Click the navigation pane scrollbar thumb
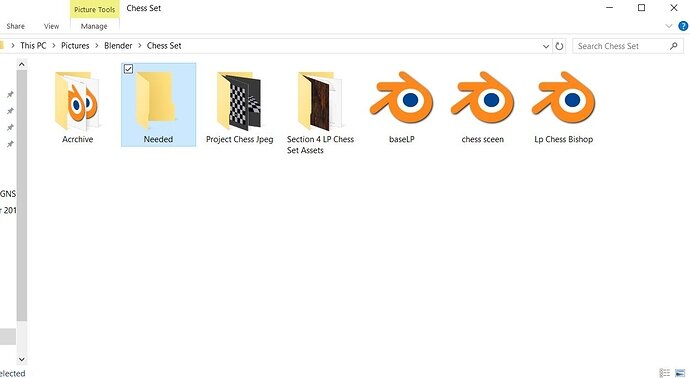Screen dimensions: 690x378 (22, 195)
